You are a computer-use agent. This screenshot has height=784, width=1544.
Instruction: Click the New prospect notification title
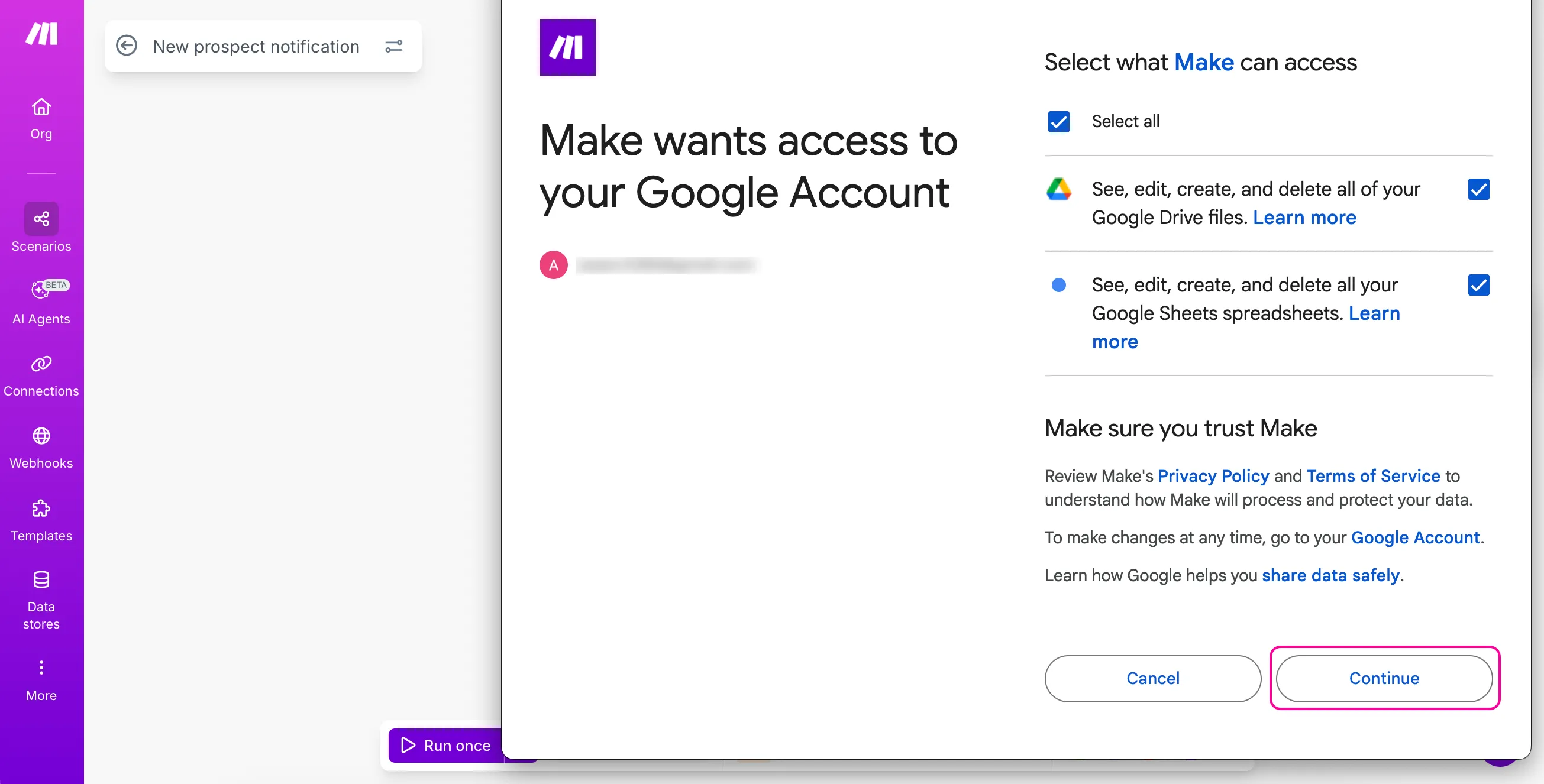click(256, 46)
